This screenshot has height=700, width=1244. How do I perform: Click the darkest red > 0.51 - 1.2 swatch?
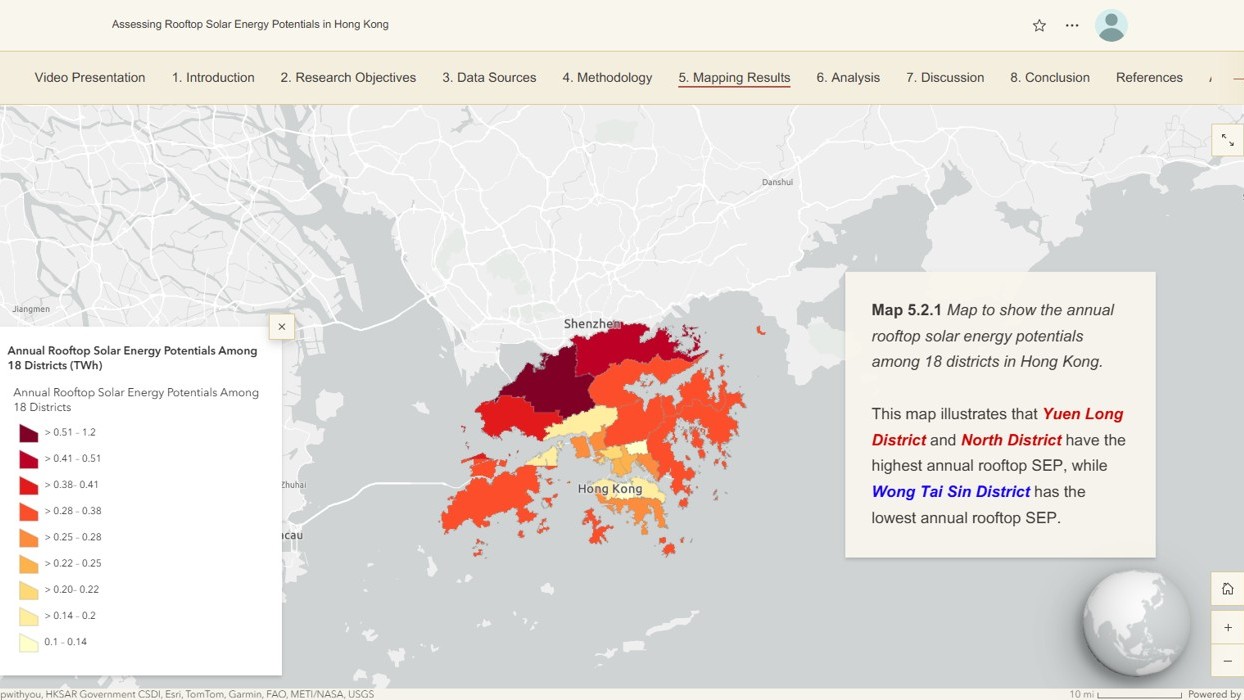(x=29, y=433)
